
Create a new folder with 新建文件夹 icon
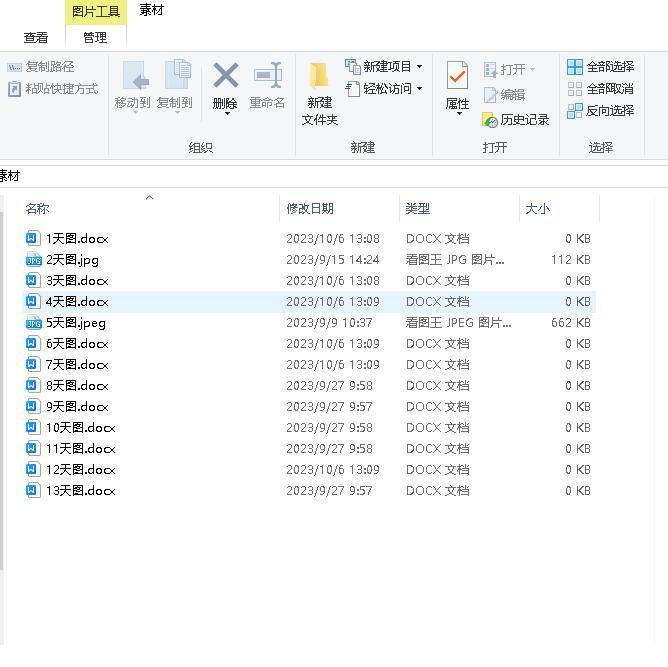[x=319, y=75]
